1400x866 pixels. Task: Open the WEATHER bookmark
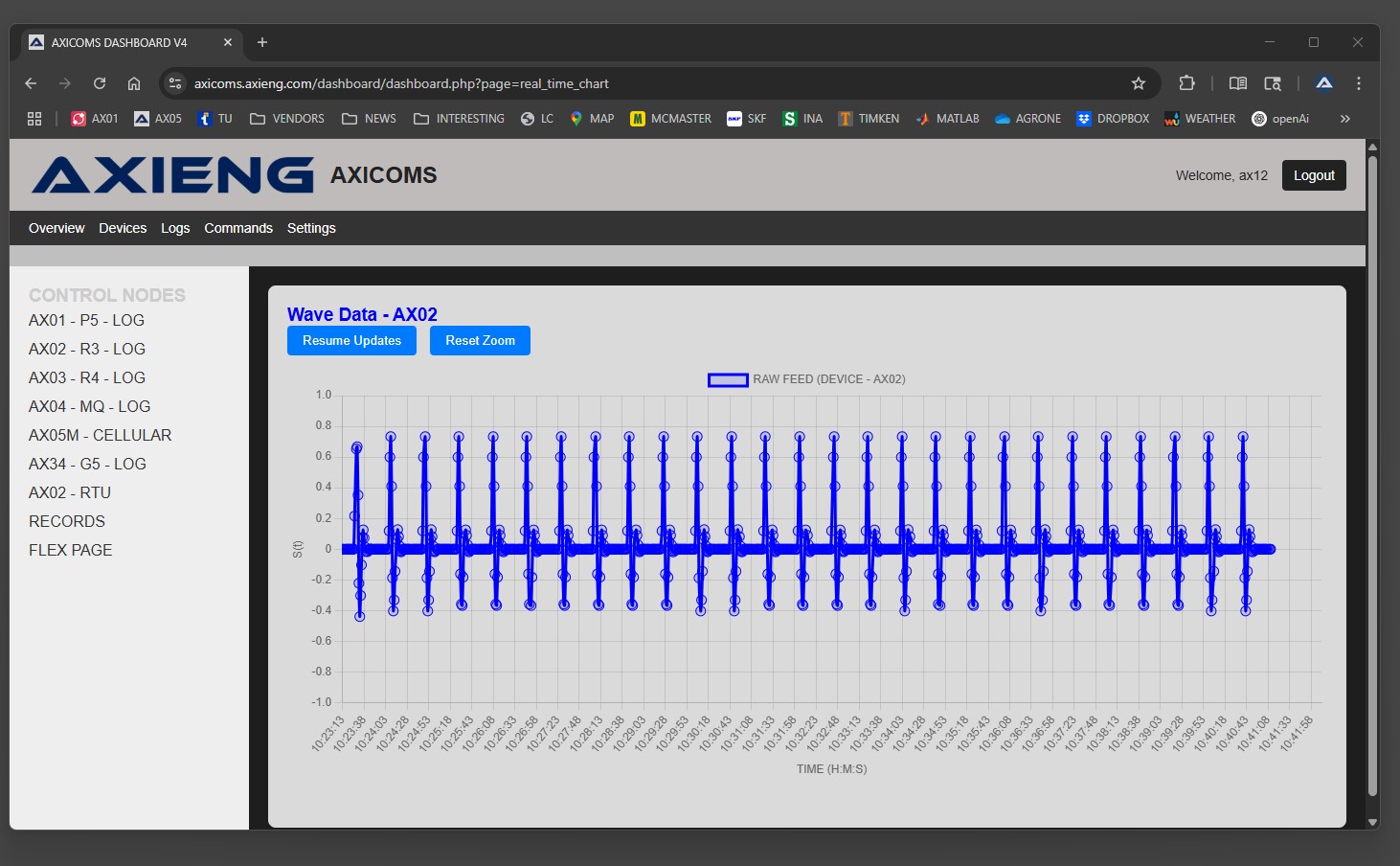[x=1199, y=118]
